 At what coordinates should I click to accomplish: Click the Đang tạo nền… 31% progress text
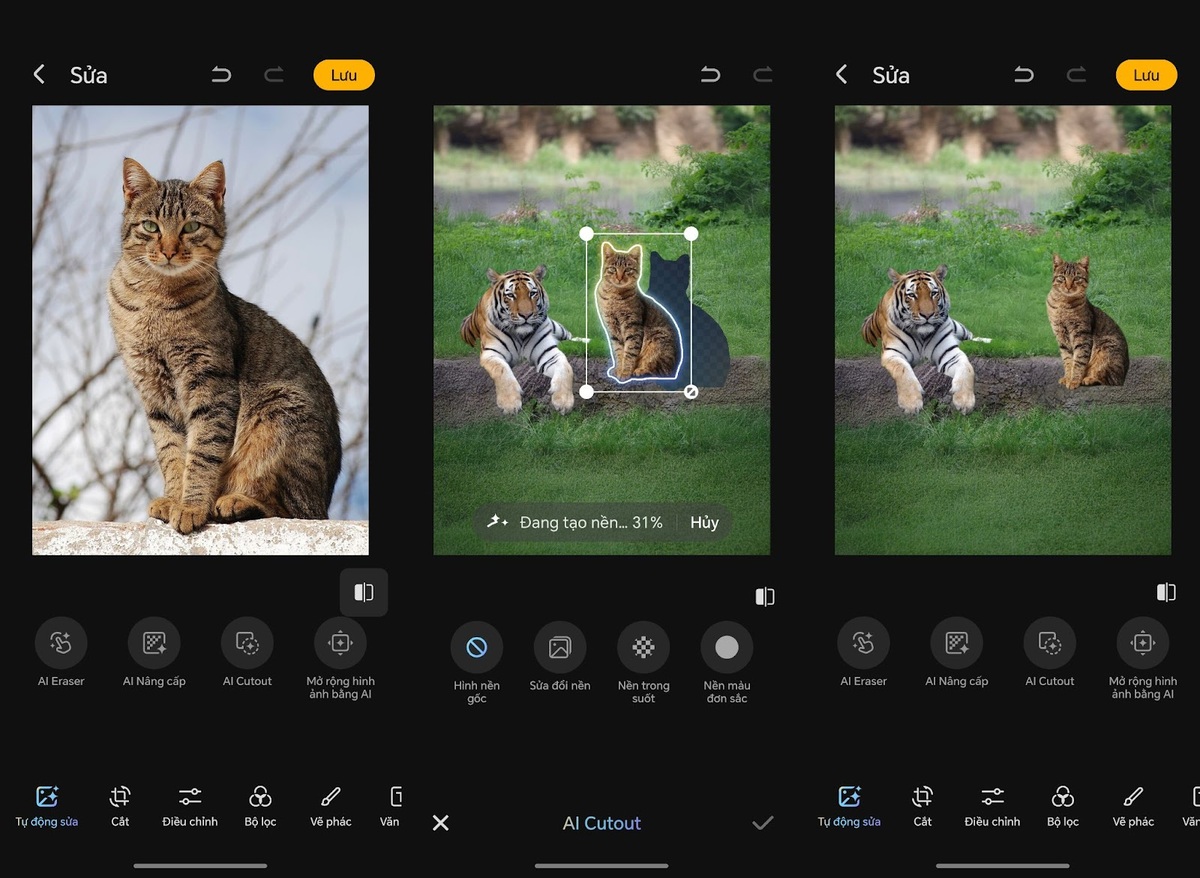(x=591, y=522)
